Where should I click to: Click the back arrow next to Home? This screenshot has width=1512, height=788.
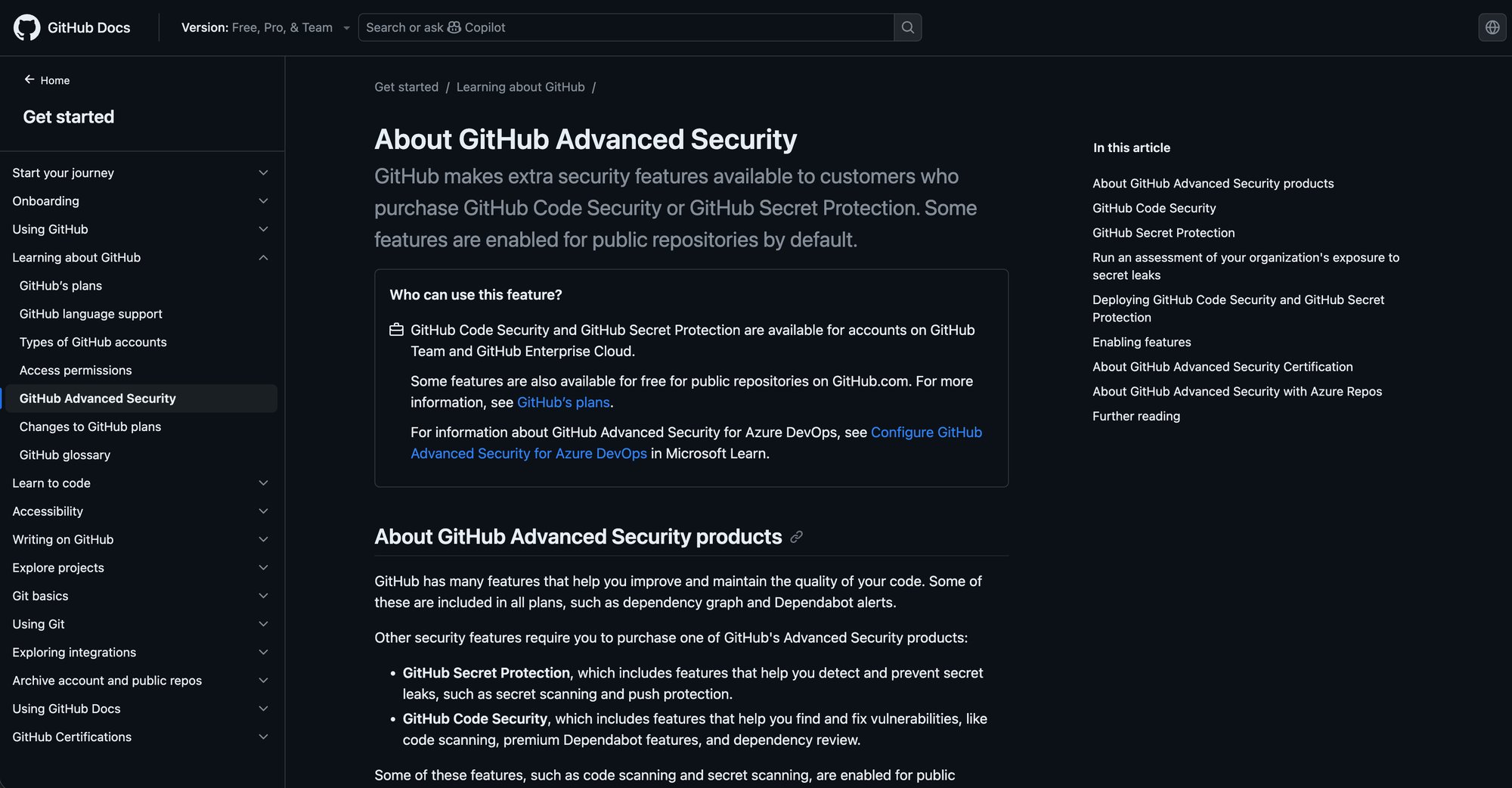(28, 79)
